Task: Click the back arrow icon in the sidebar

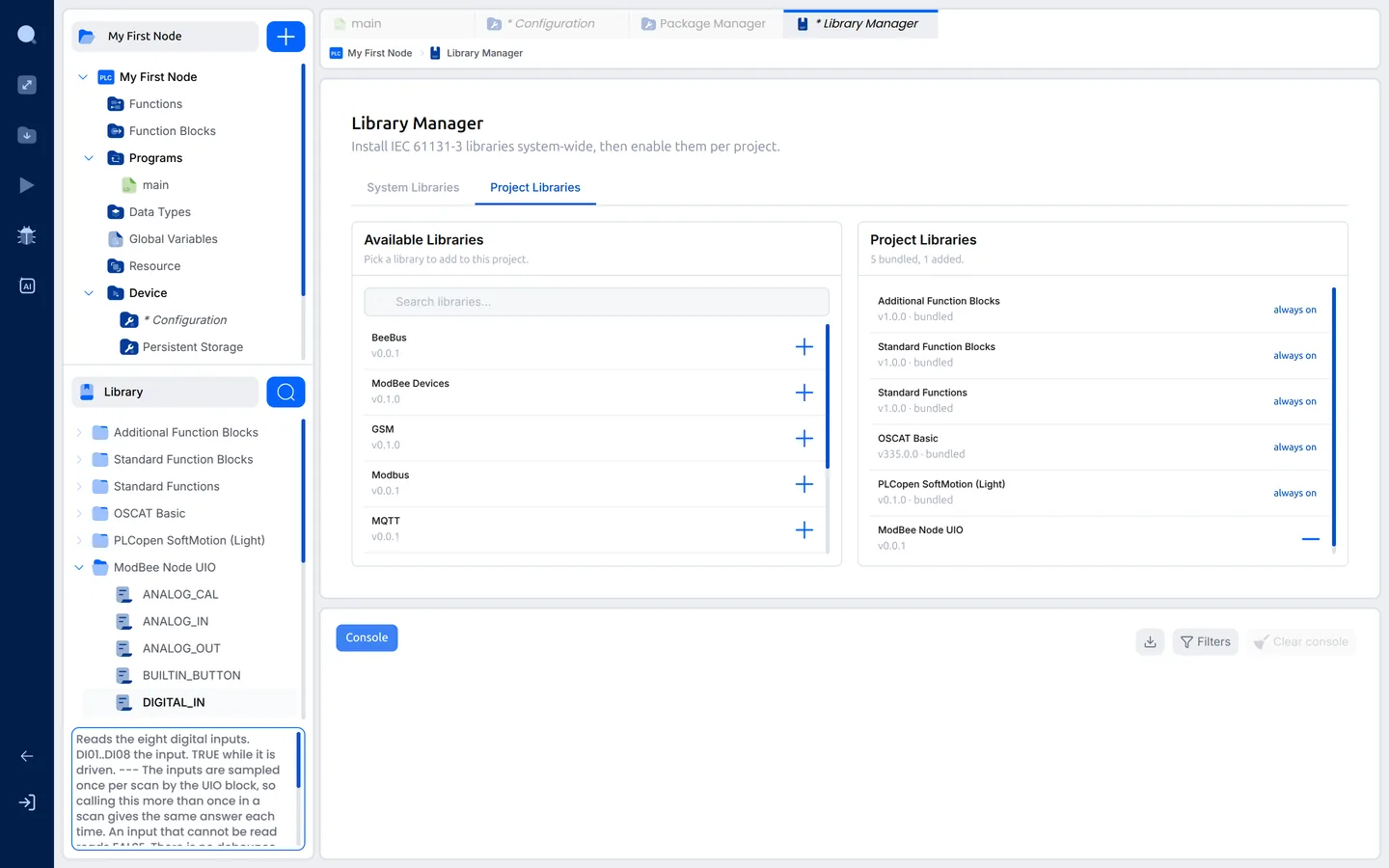Action: (x=27, y=756)
